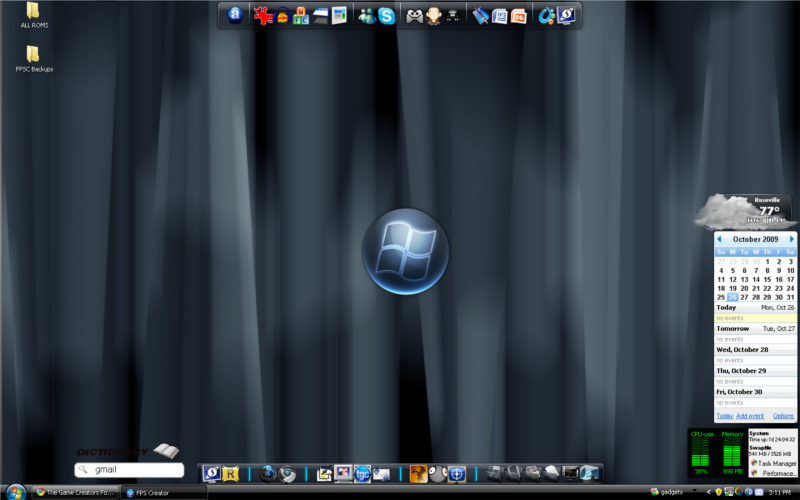Launch the red paint splat app
The image size is (800, 500).
[263, 16]
